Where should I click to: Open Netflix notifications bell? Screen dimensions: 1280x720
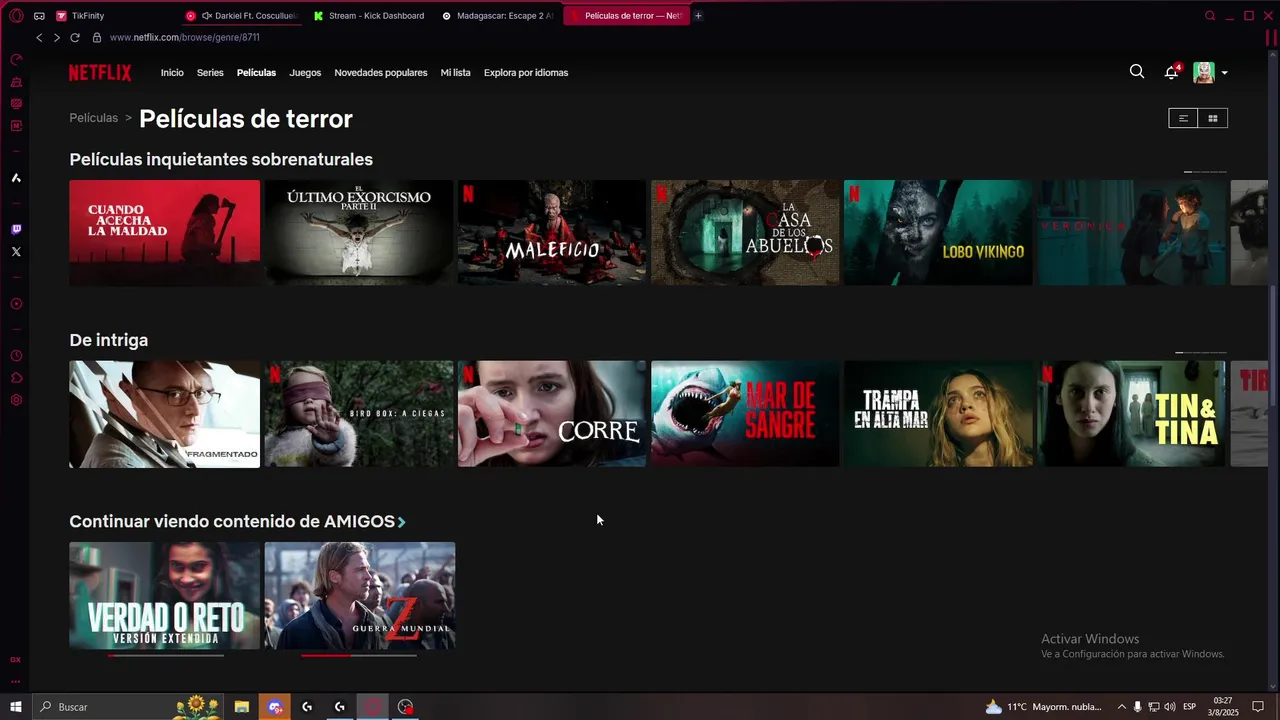point(1171,72)
